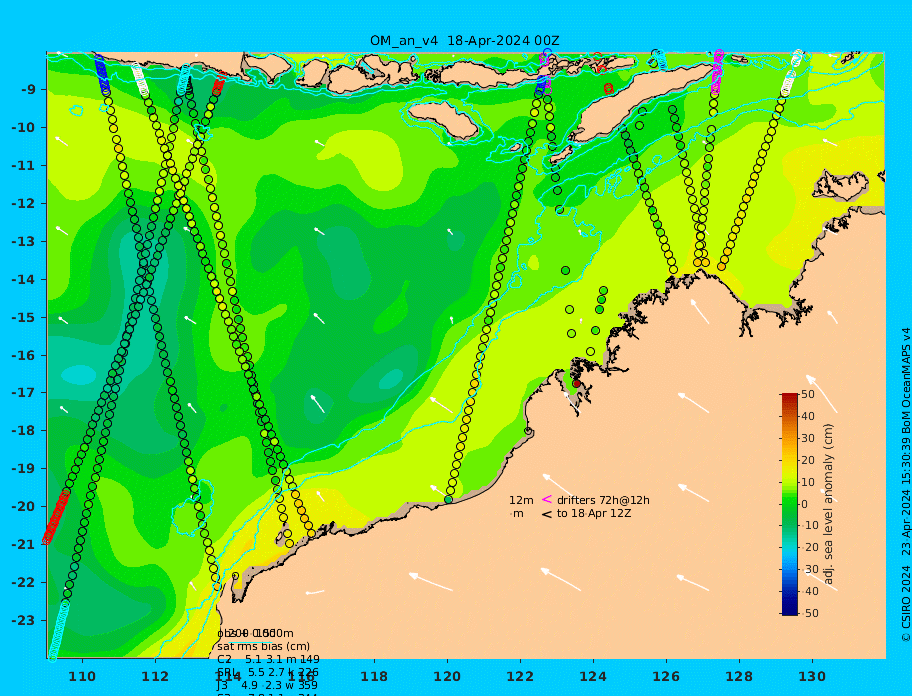Click the latitude axis label '-21'
912x696 pixels.
24,544
